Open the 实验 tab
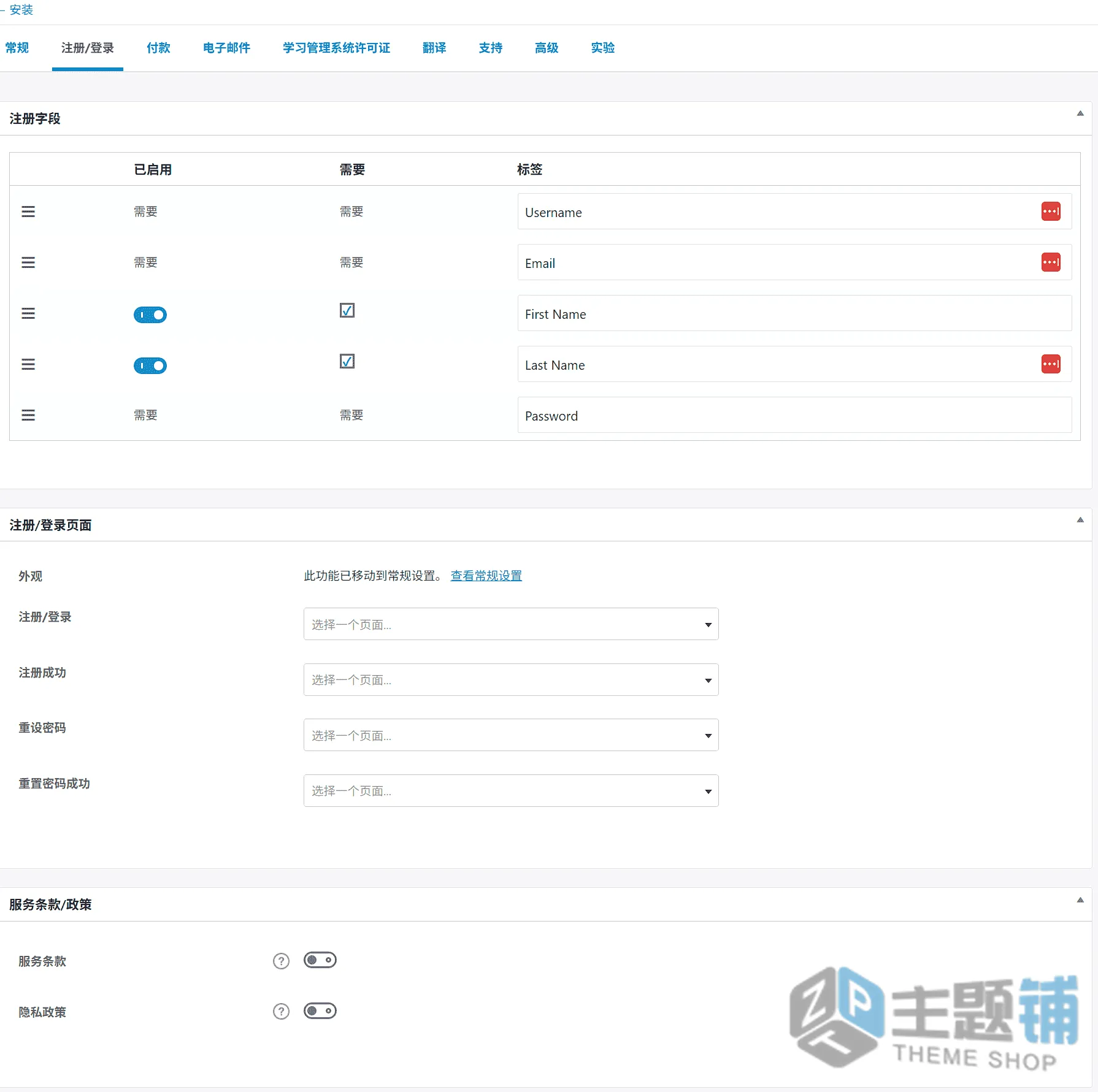Viewport: 1098px width, 1092px height. [603, 48]
